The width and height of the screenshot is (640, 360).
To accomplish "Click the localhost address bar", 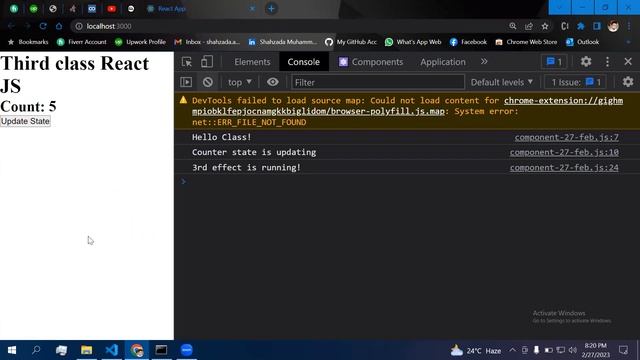I will pyautogui.click(x=286, y=26).
